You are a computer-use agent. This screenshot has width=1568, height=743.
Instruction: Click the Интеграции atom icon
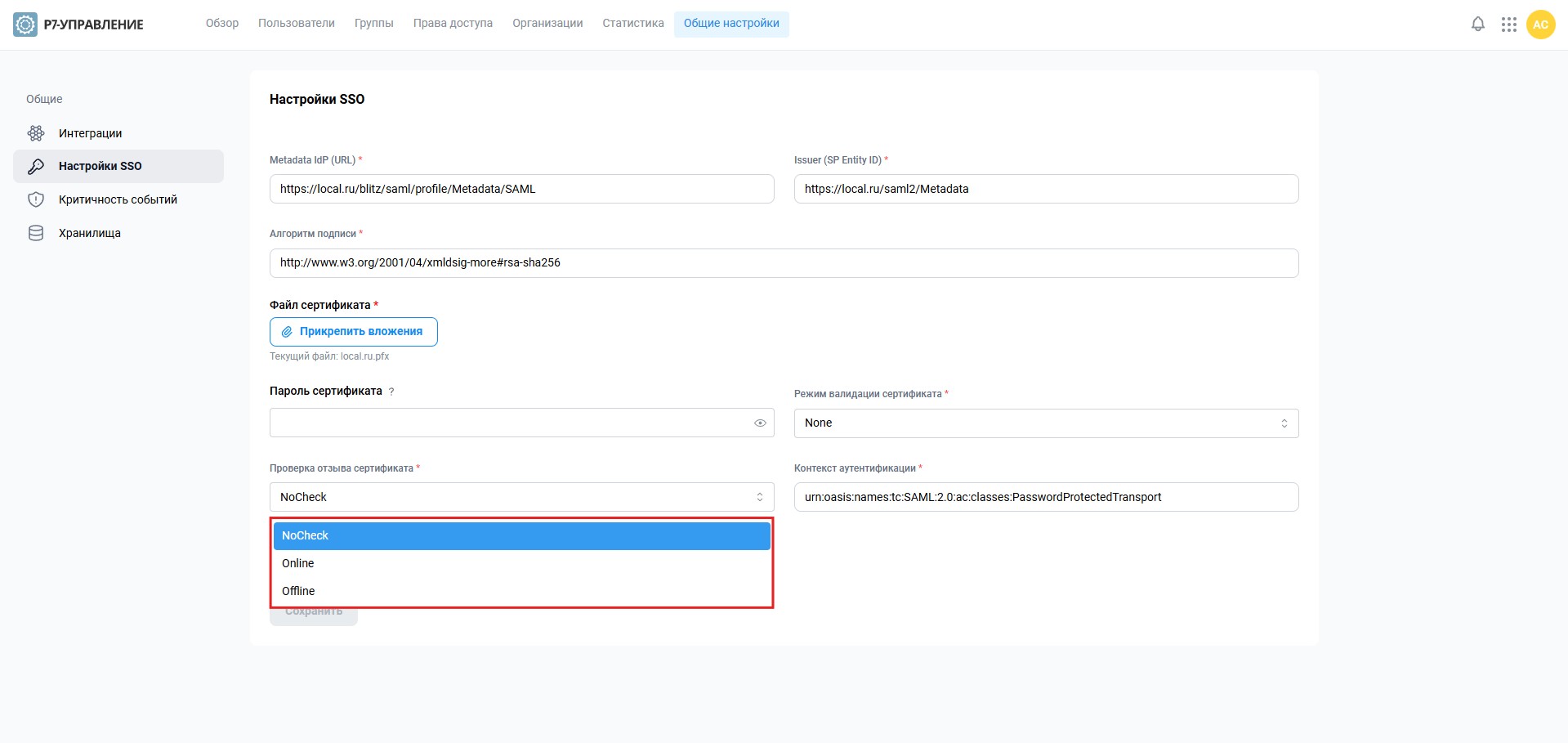[x=36, y=133]
